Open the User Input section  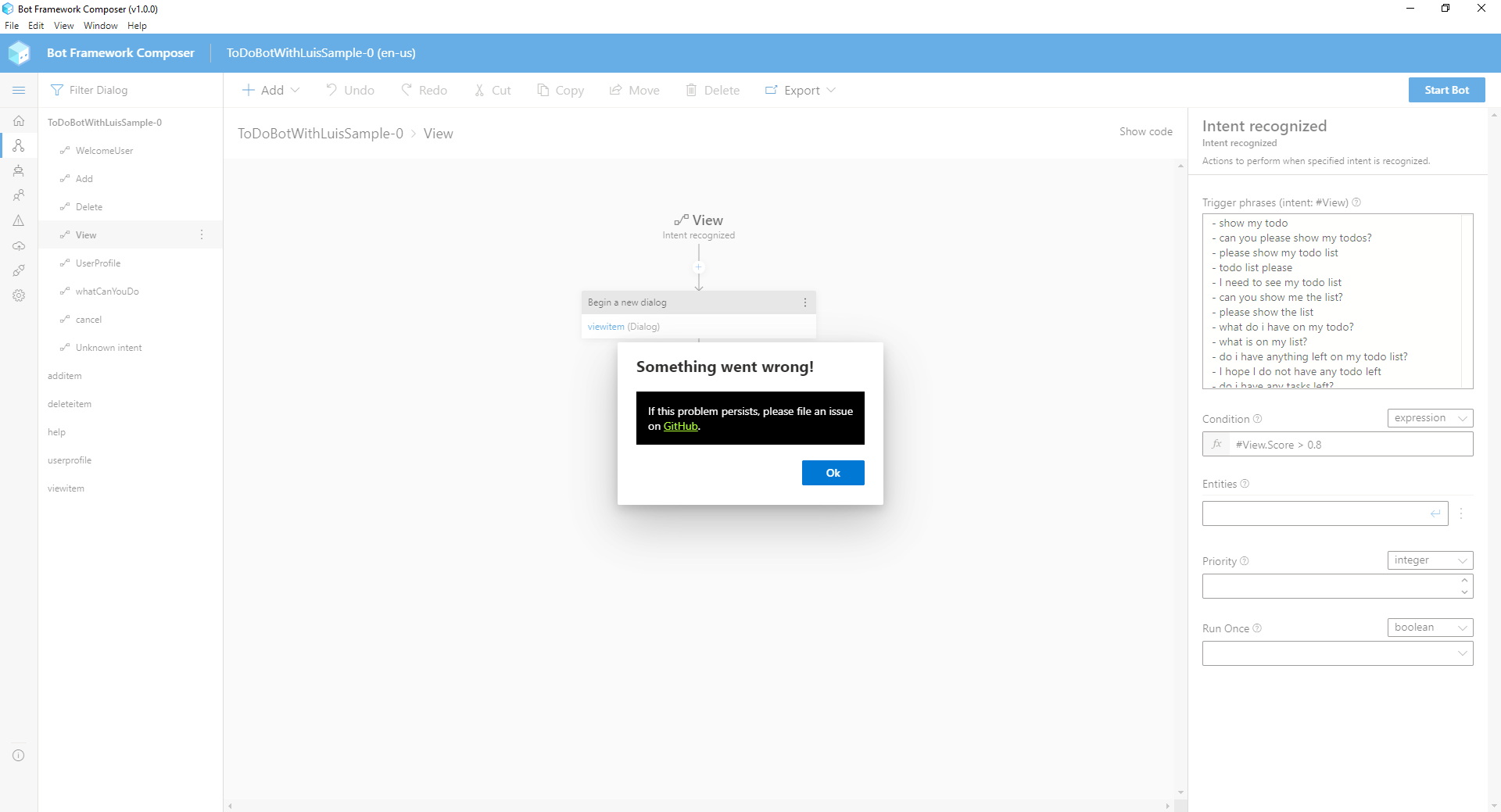pos(19,195)
